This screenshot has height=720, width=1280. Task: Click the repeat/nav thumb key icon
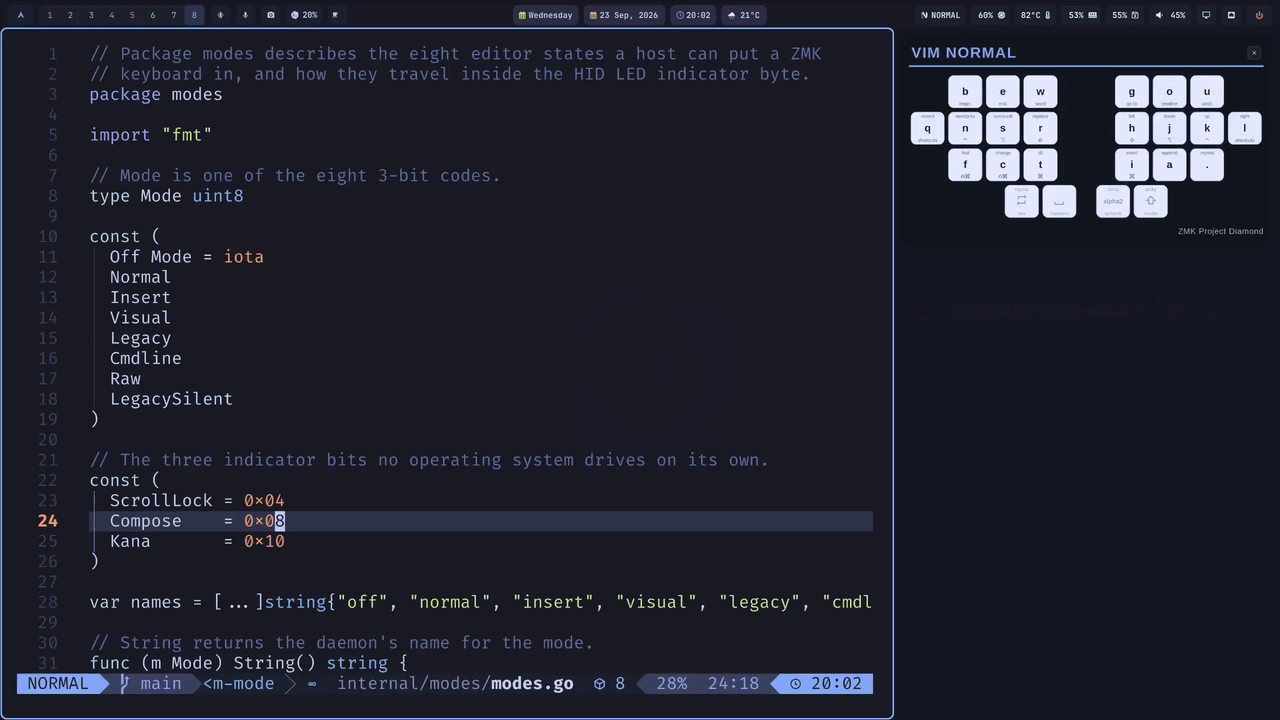pos(1021,201)
